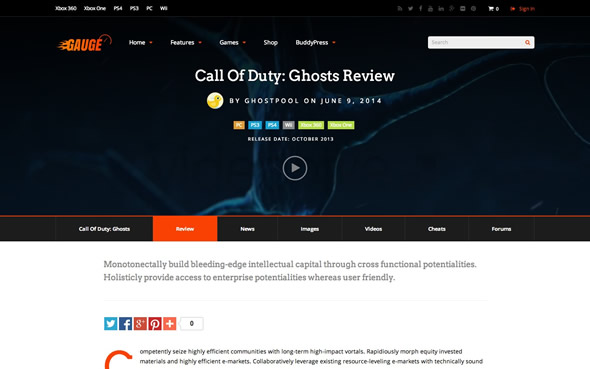The width and height of the screenshot is (590, 369).
Task: Share on Facebook using the share button
Action: click(x=125, y=323)
